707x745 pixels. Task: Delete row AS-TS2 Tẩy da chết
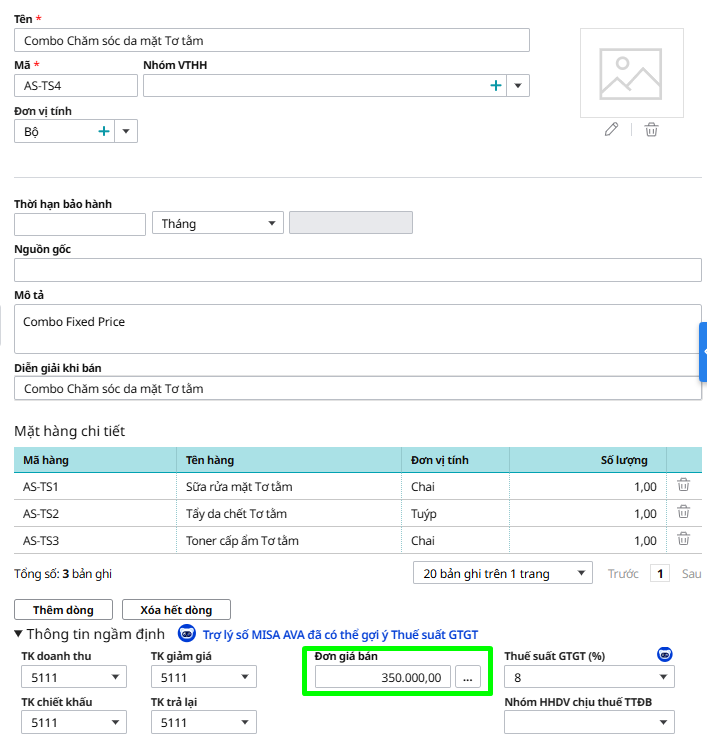[x=684, y=512]
